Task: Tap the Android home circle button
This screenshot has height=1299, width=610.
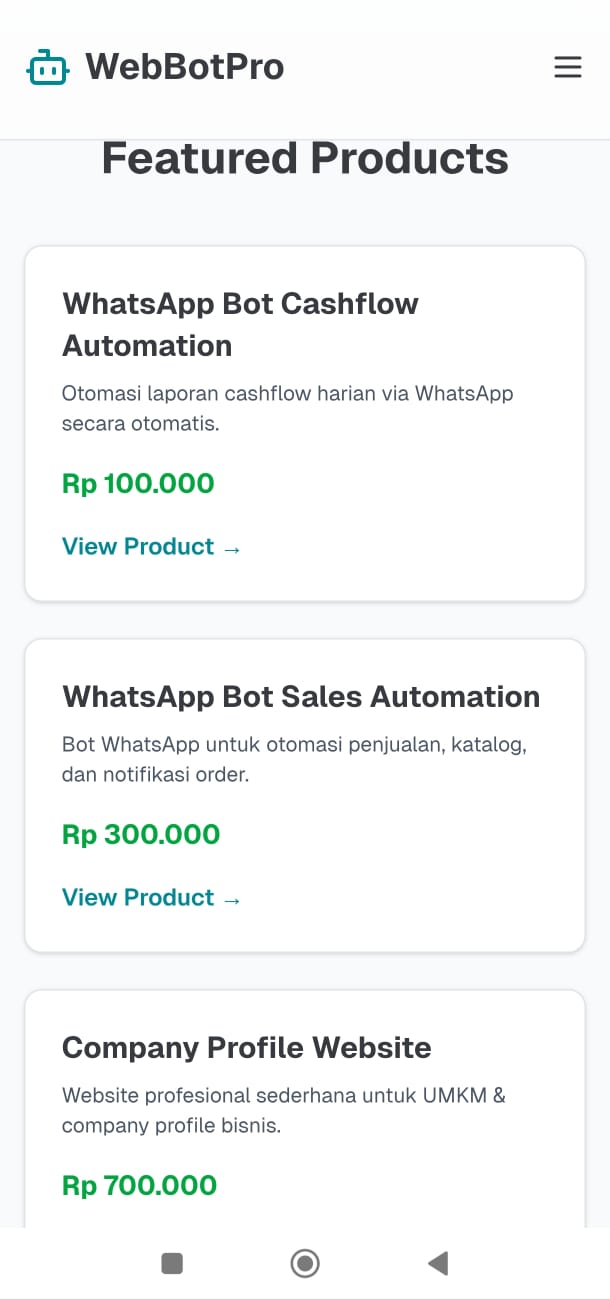Action: pyautogui.click(x=305, y=1263)
